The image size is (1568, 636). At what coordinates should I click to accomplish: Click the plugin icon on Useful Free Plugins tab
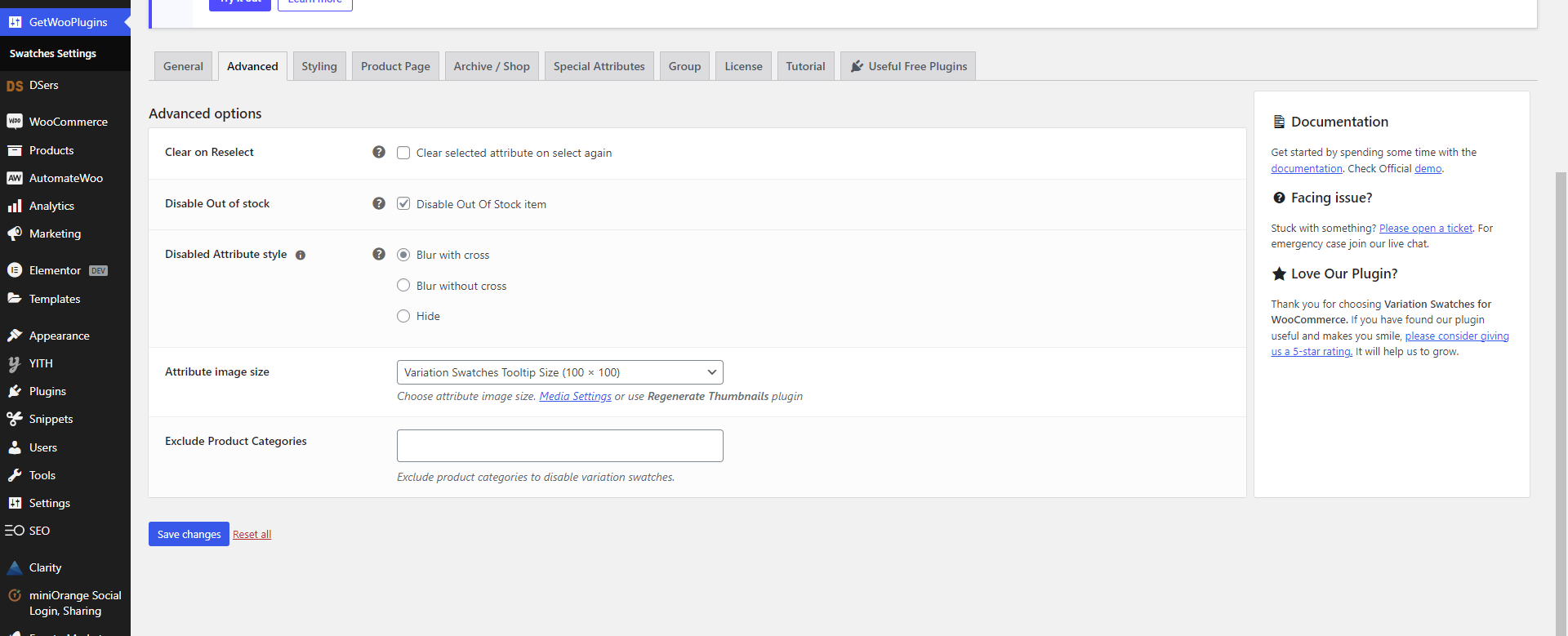[857, 66]
